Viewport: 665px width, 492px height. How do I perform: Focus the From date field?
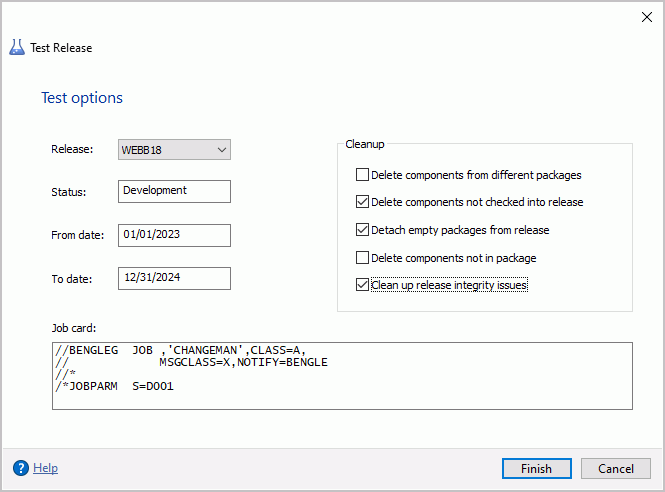click(x=174, y=235)
